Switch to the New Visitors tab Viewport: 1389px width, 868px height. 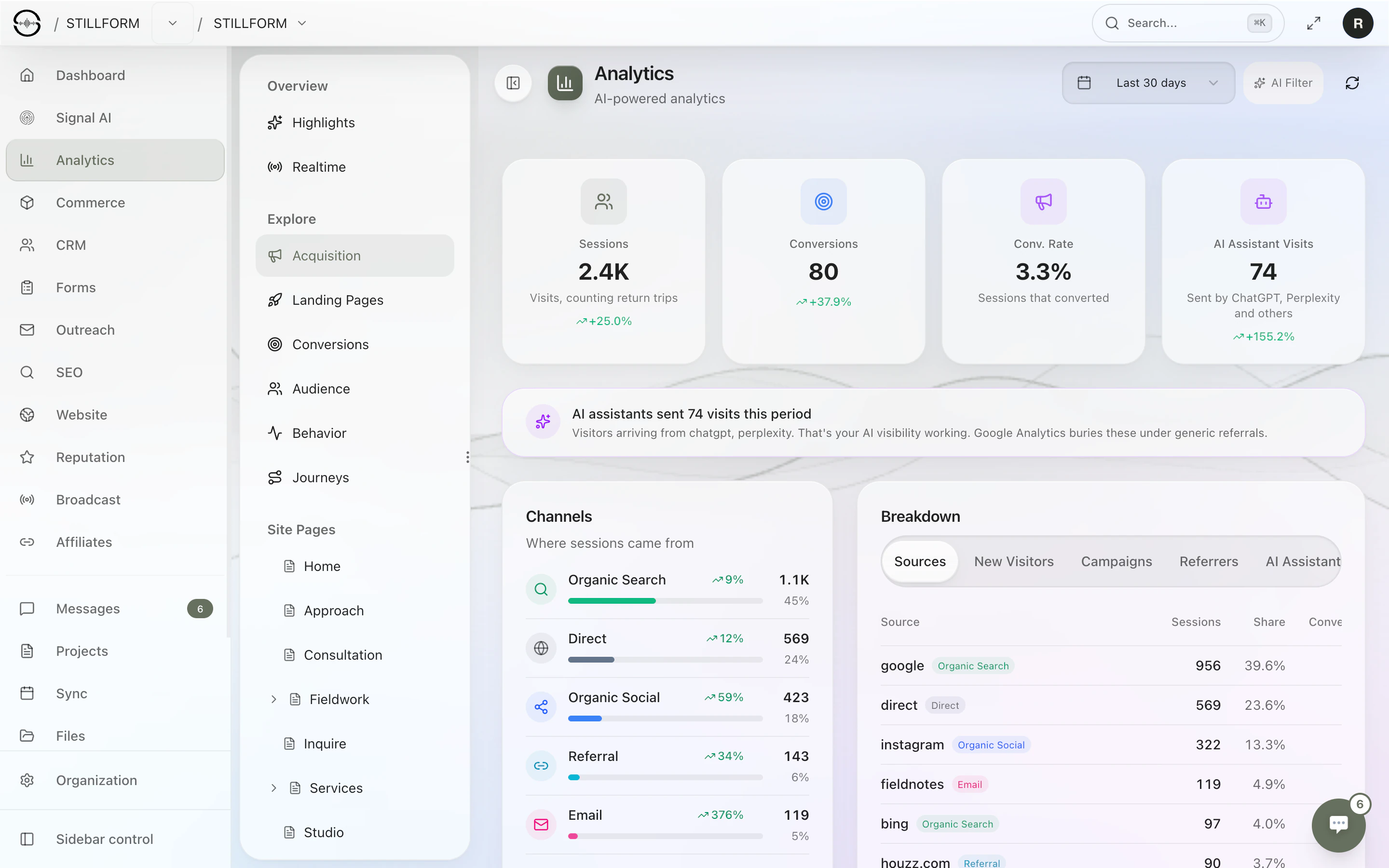tap(1014, 561)
